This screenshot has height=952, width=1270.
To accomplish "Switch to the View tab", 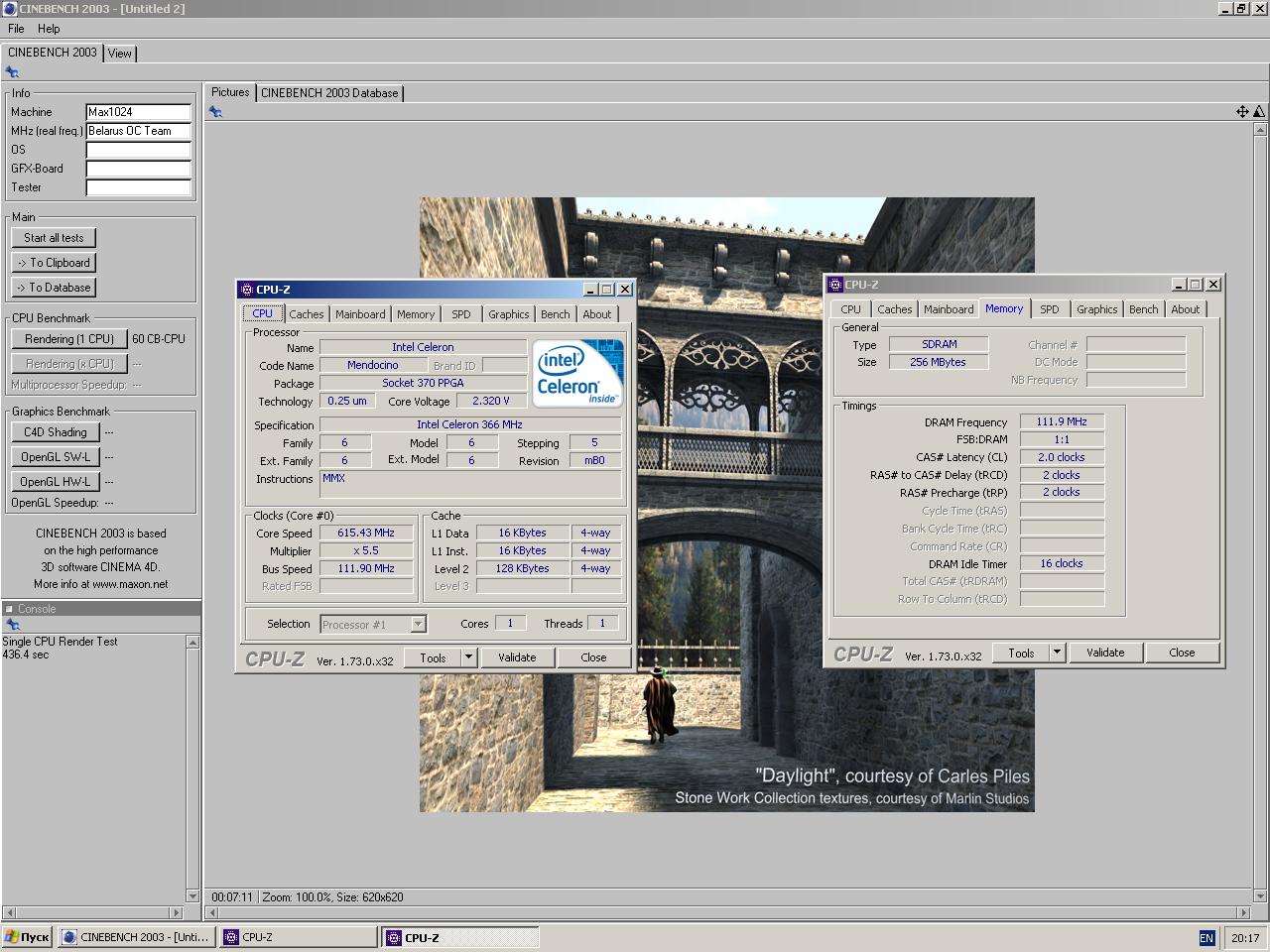I will pos(120,54).
